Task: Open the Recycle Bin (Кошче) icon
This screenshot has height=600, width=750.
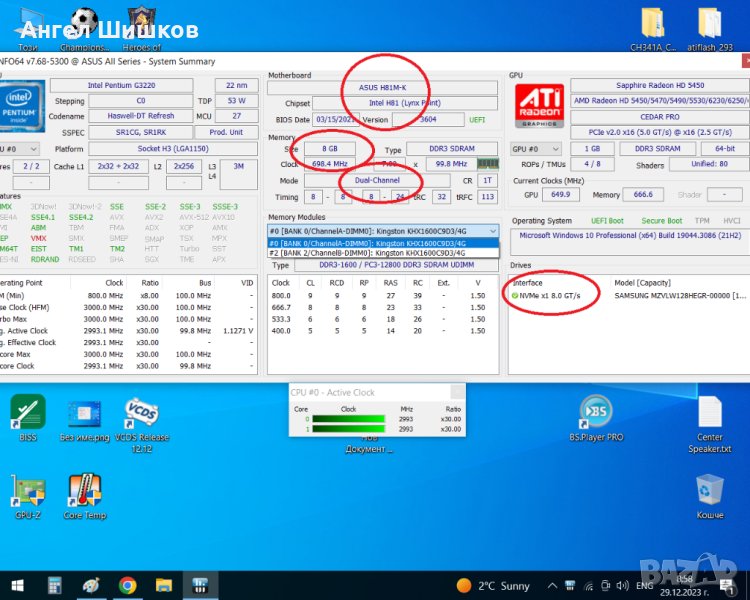Action: coord(710,496)
